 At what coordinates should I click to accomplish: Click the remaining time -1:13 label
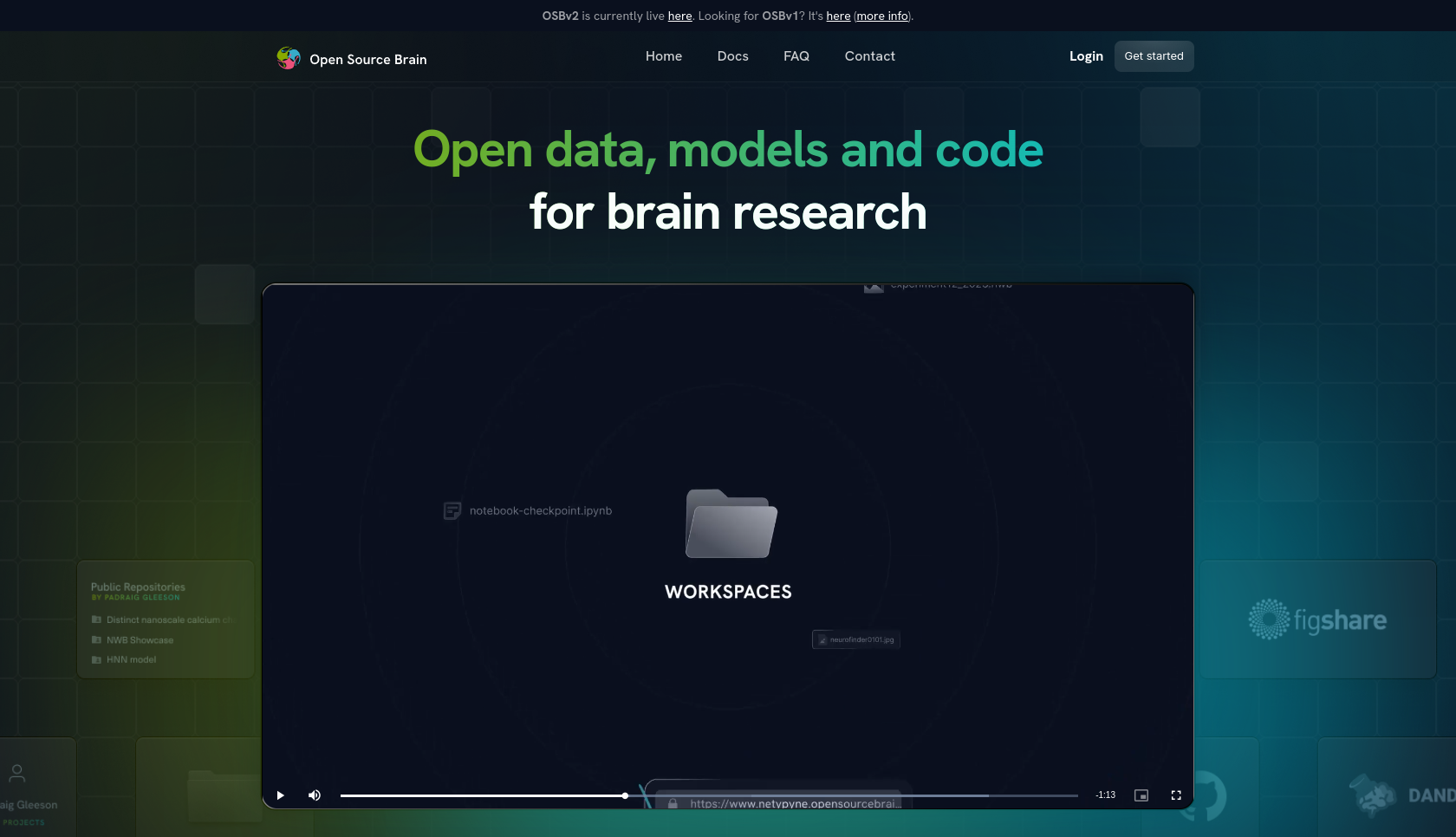pyautogui.click(x=1106, y=795)
